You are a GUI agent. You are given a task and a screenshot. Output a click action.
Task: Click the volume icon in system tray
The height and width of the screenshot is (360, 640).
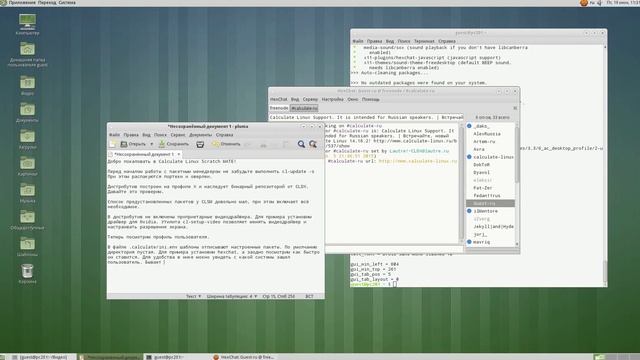pos(599,3)
